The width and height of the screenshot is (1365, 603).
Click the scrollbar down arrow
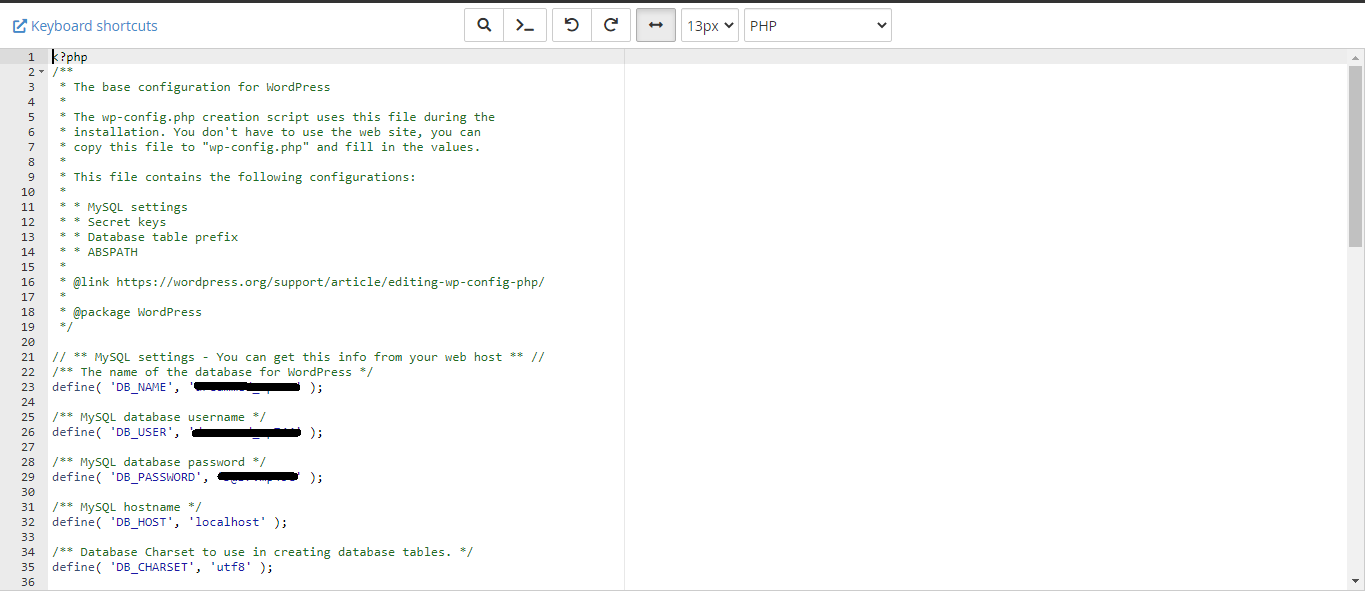[x=1355, y=581]
